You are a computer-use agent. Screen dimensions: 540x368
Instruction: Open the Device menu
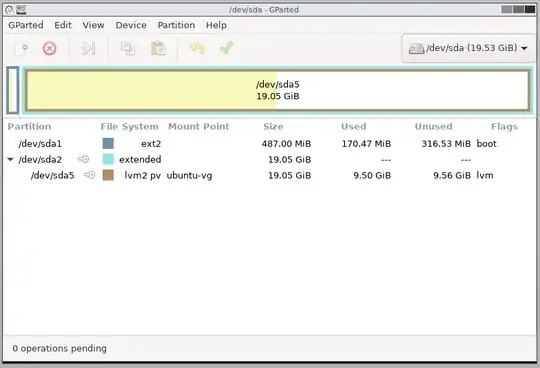(131, 25)
